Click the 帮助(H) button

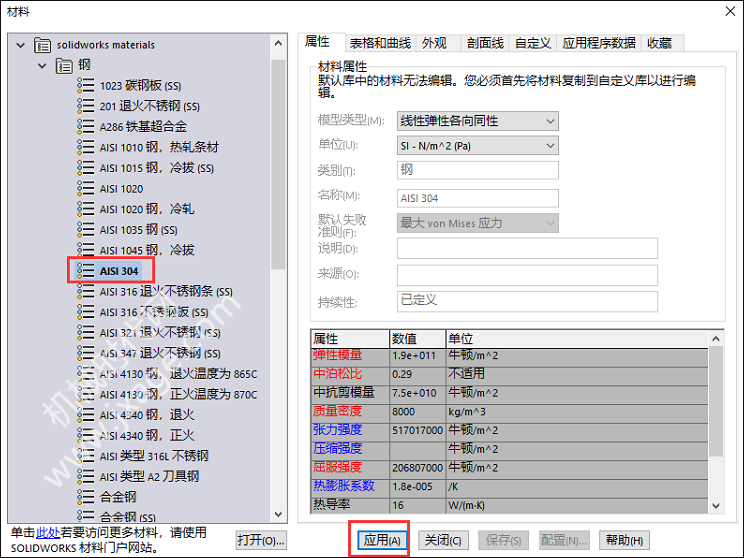pos(624,540)
